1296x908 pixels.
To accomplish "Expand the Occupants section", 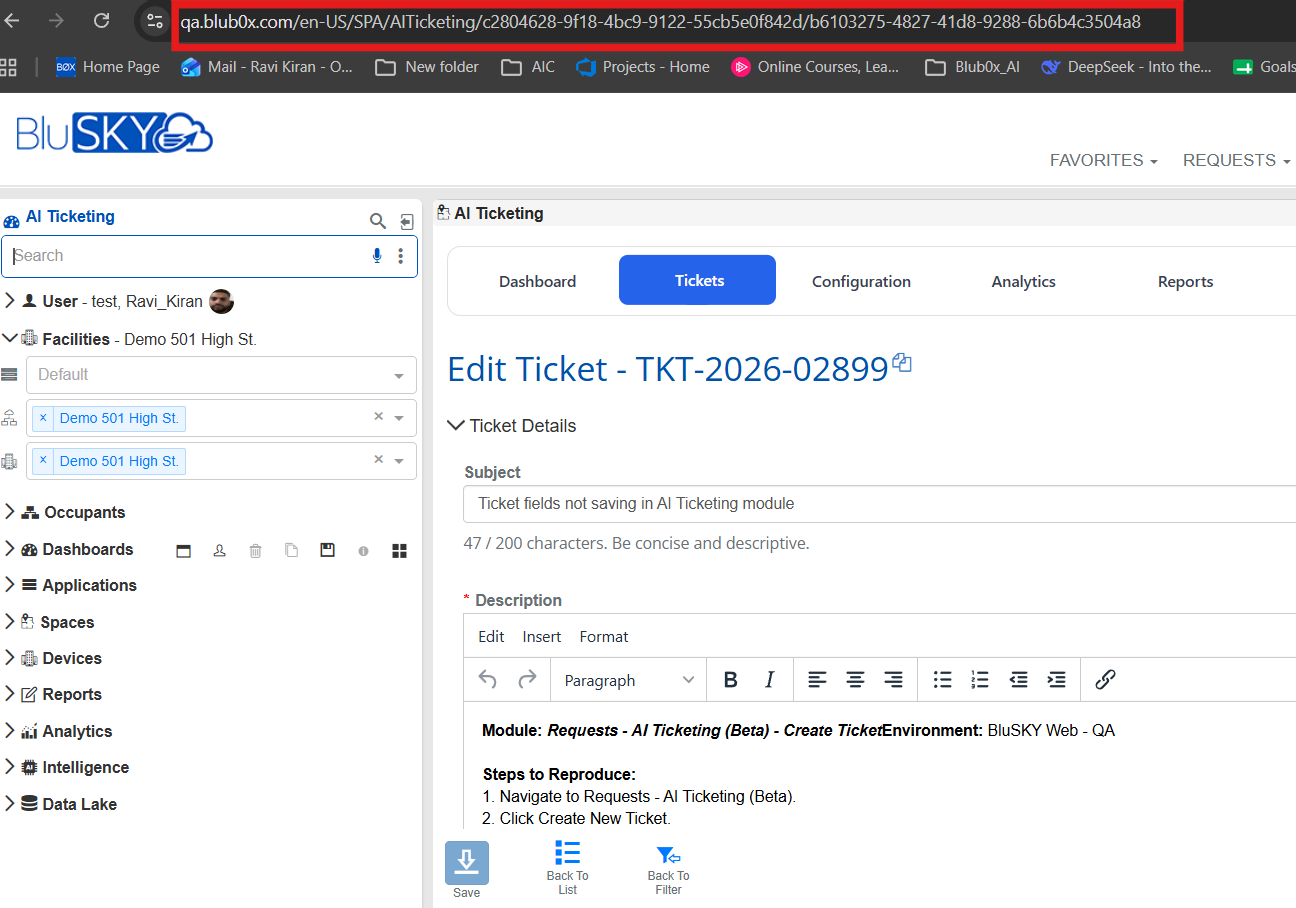I will [10, 512].
